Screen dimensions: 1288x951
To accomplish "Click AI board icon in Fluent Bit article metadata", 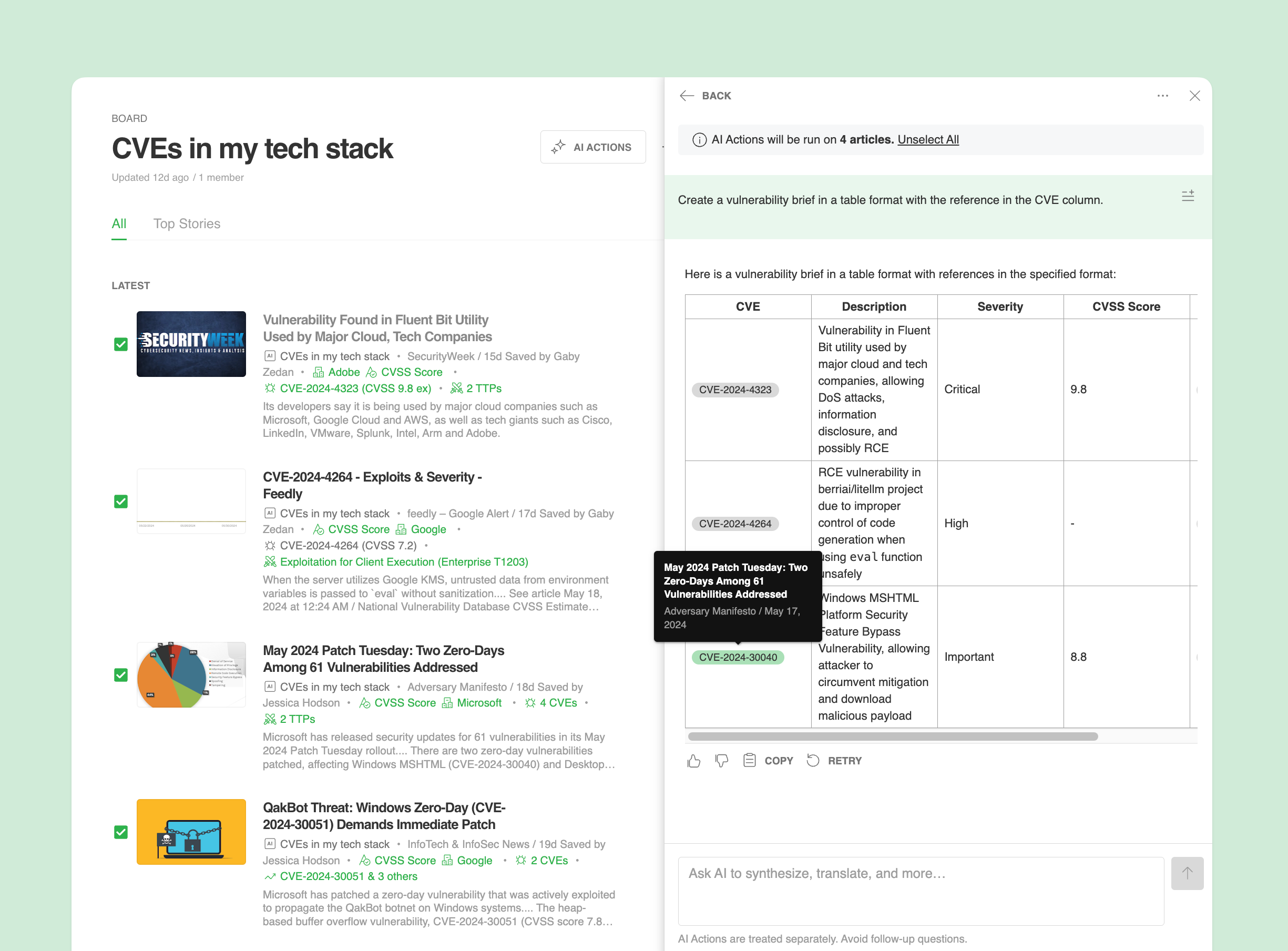I will point(270,356).
